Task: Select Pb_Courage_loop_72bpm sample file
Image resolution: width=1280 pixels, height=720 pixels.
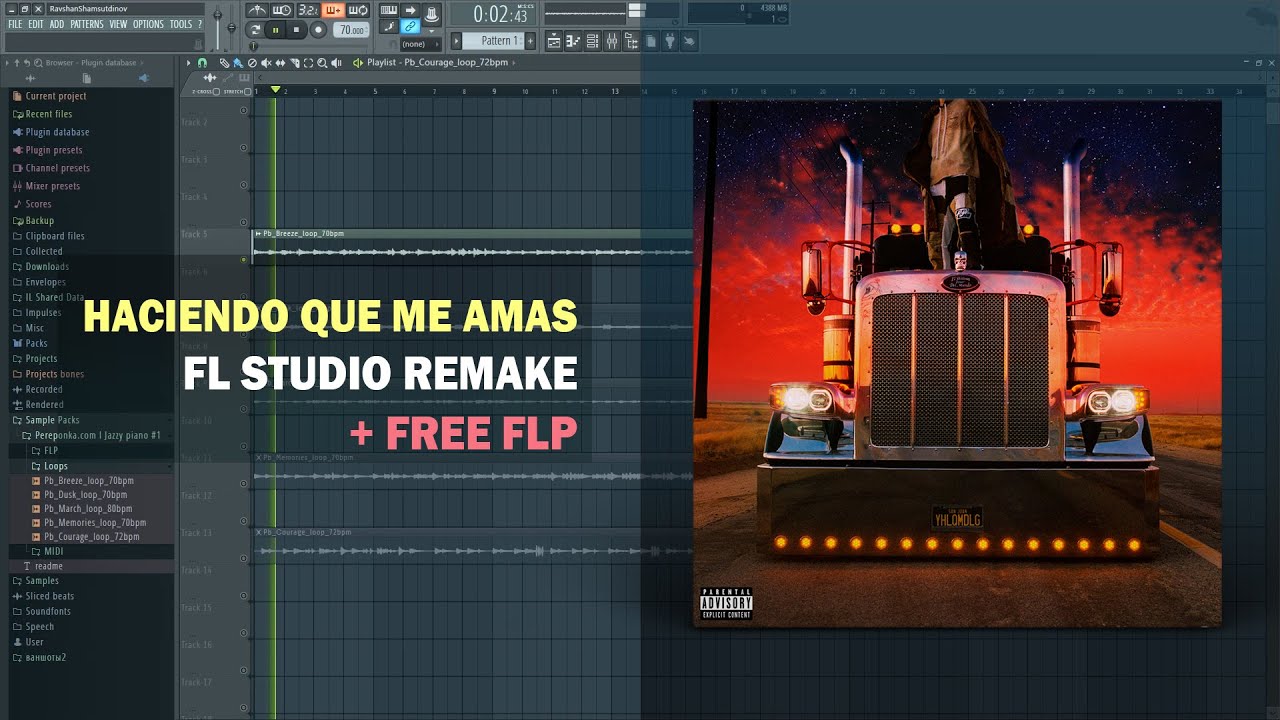Action: [x=91, y=537]
